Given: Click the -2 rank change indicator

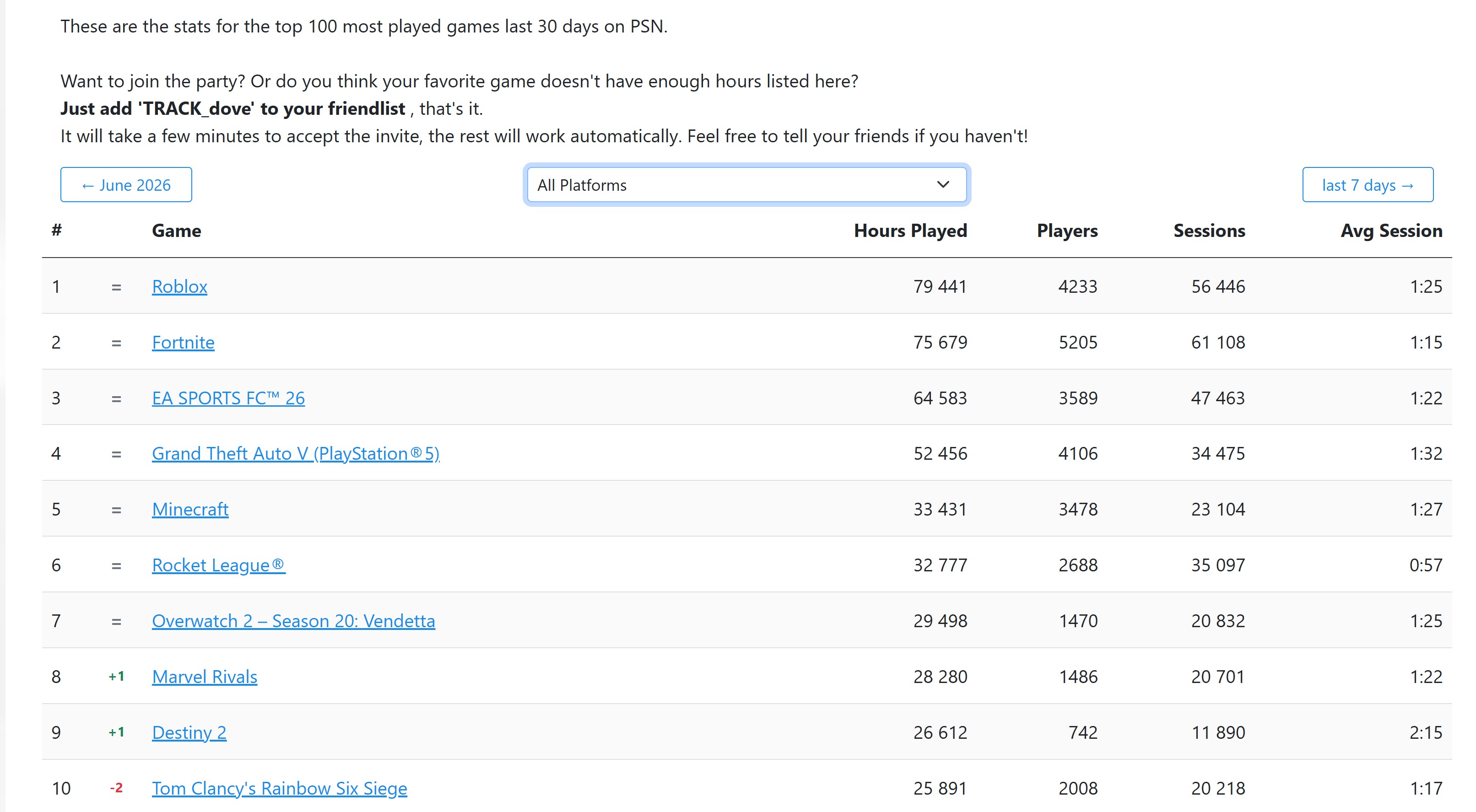Looking at the screenshot, I should (116, 787).
